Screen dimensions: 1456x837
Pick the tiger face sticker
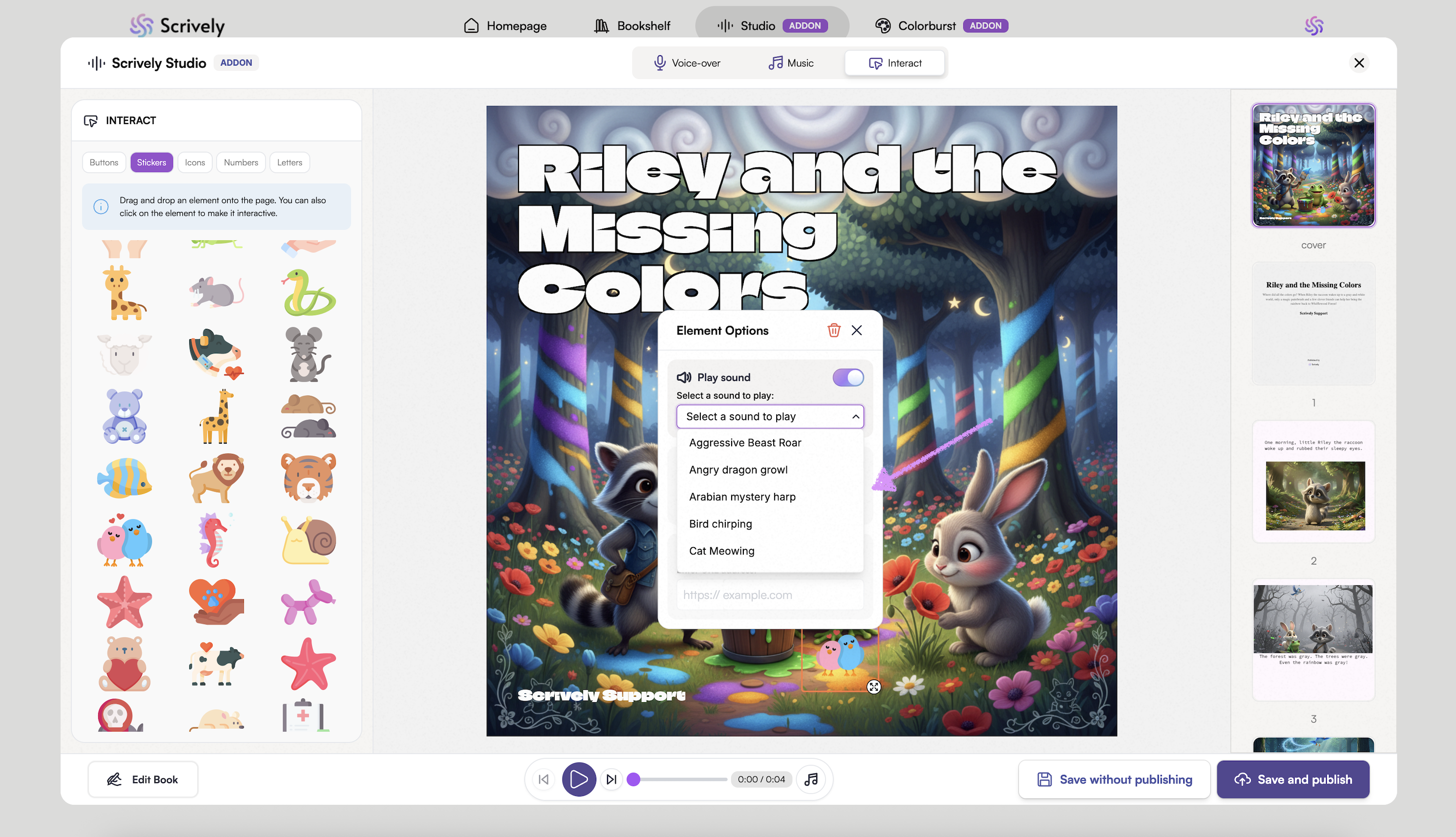pyautogui.click(x=309, y=478)
